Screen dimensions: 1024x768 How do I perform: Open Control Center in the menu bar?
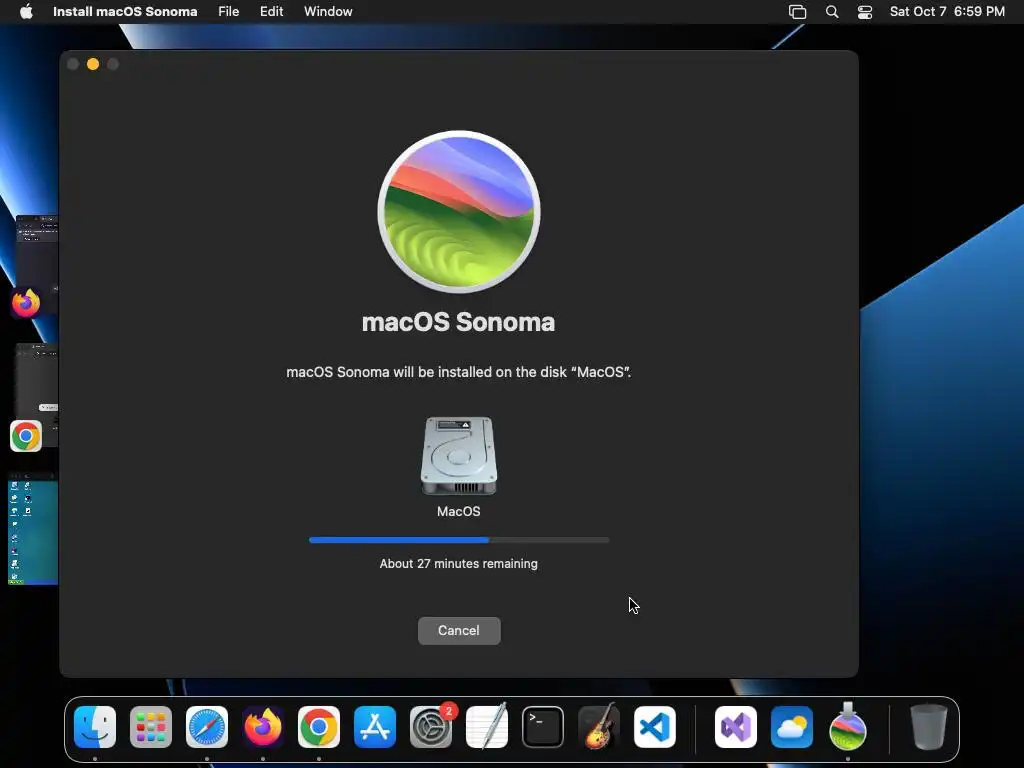coord(865,11)
